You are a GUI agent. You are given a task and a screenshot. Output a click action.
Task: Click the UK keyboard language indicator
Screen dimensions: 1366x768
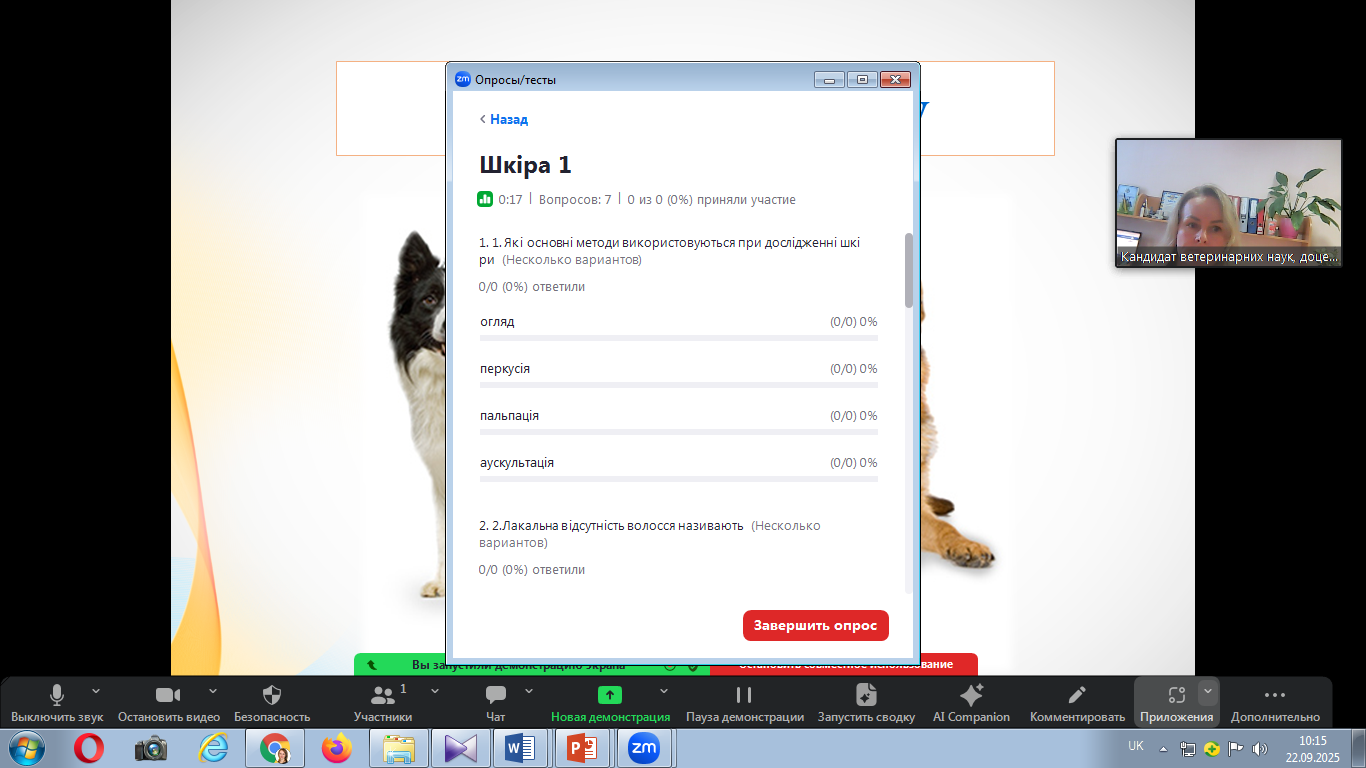[1136, 746]
